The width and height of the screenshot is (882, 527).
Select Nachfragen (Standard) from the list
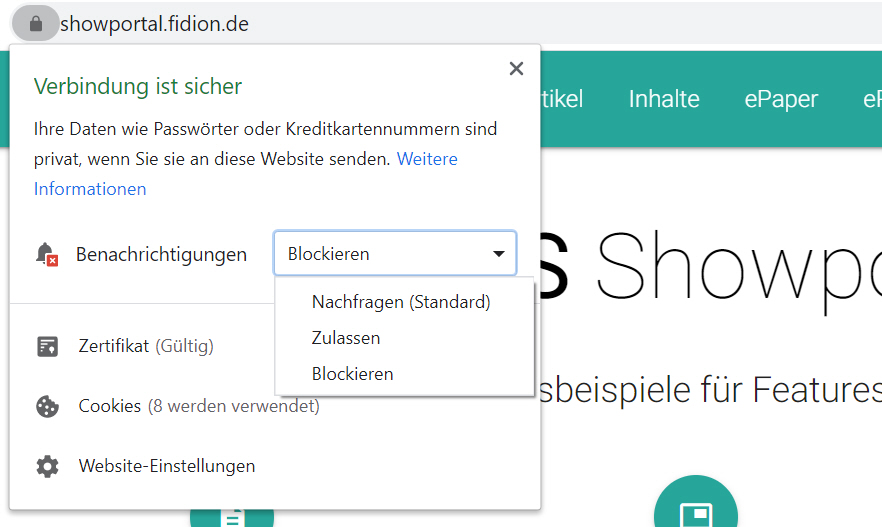point(401,302)
